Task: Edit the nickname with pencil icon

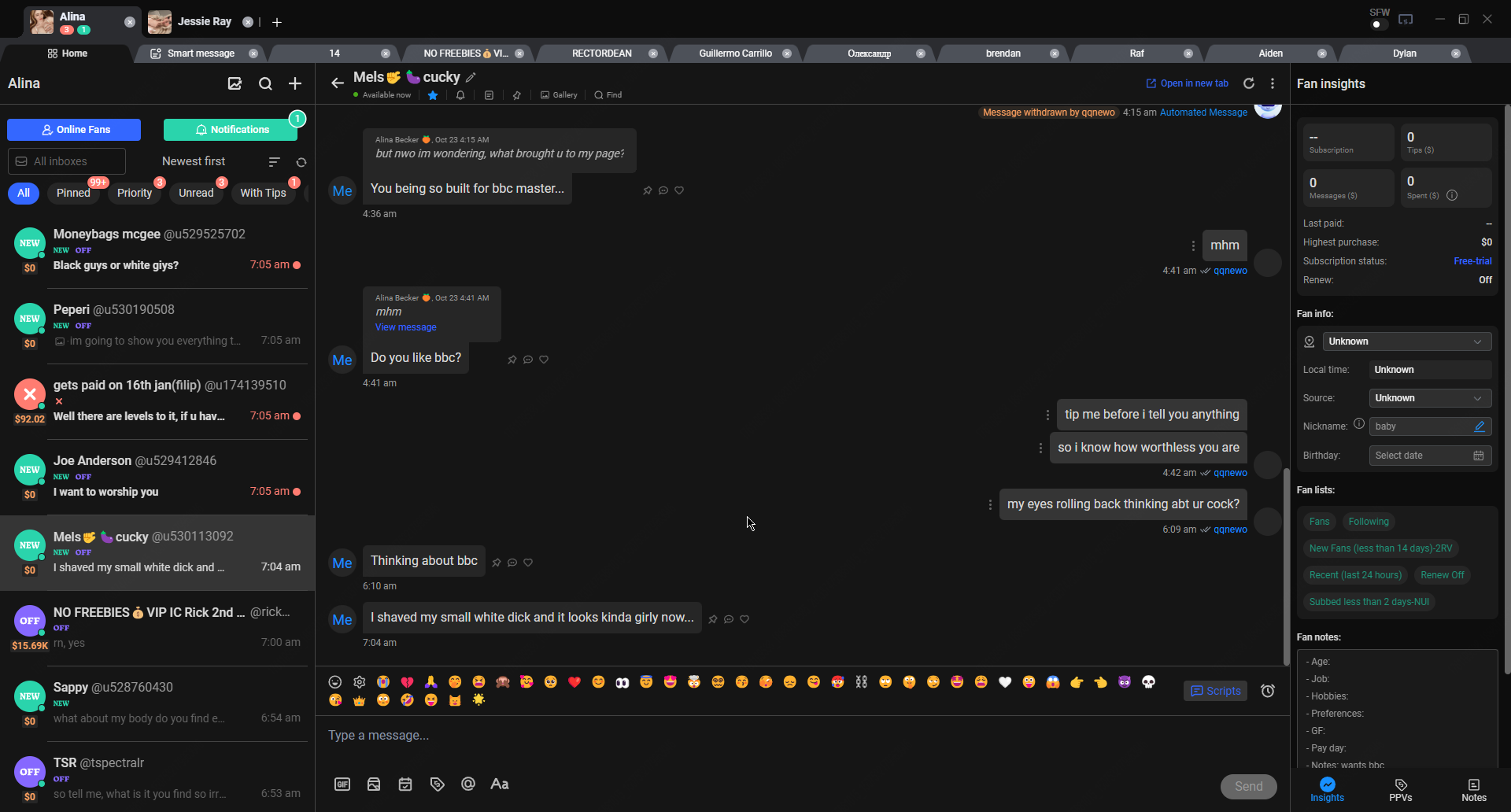Action: click(1480, 426)
